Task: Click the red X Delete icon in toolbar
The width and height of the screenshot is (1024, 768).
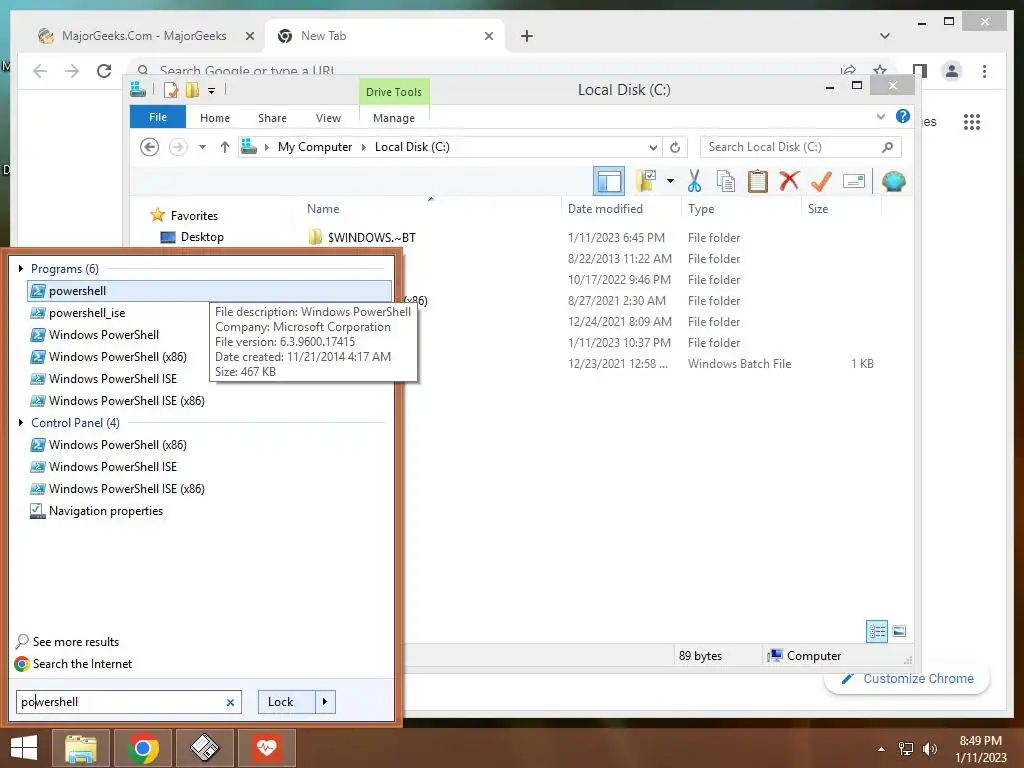Action: [789, 180]
